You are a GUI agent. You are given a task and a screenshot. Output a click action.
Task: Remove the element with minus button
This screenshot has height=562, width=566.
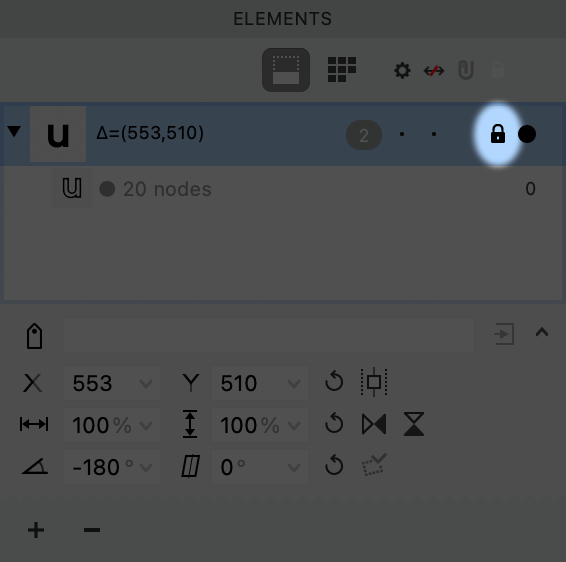92,530
